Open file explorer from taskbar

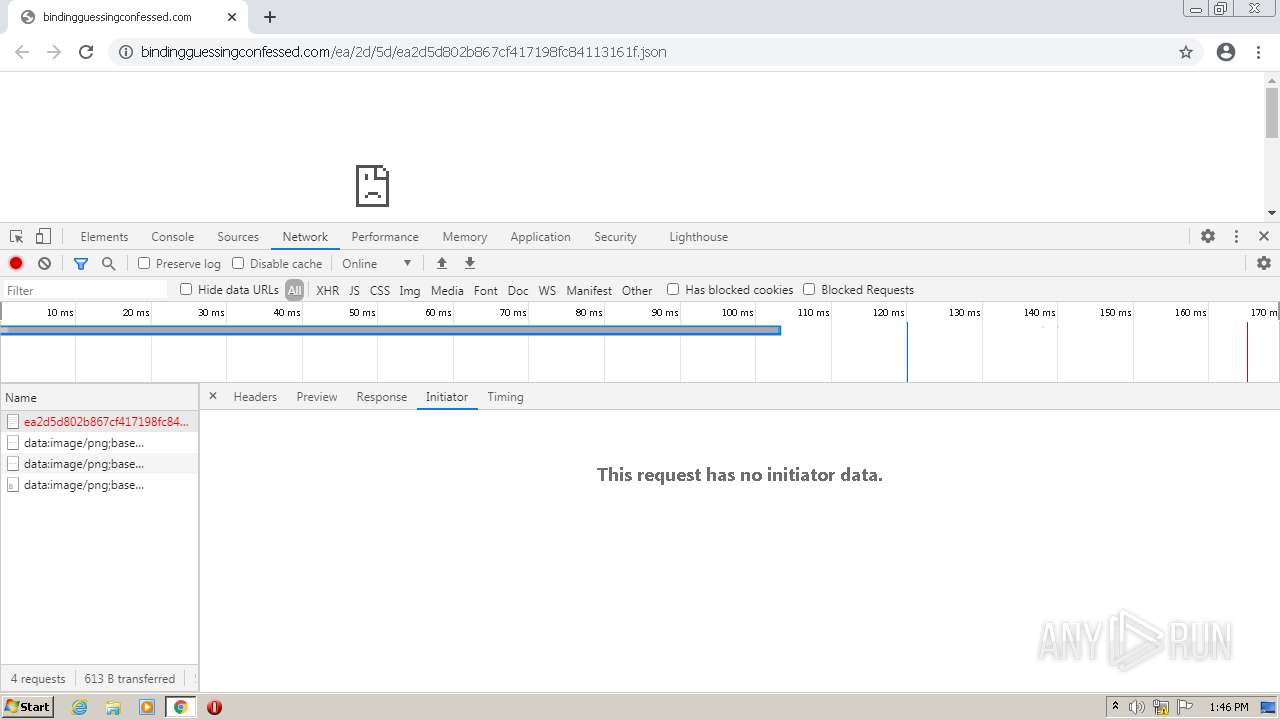coord(113,707)
